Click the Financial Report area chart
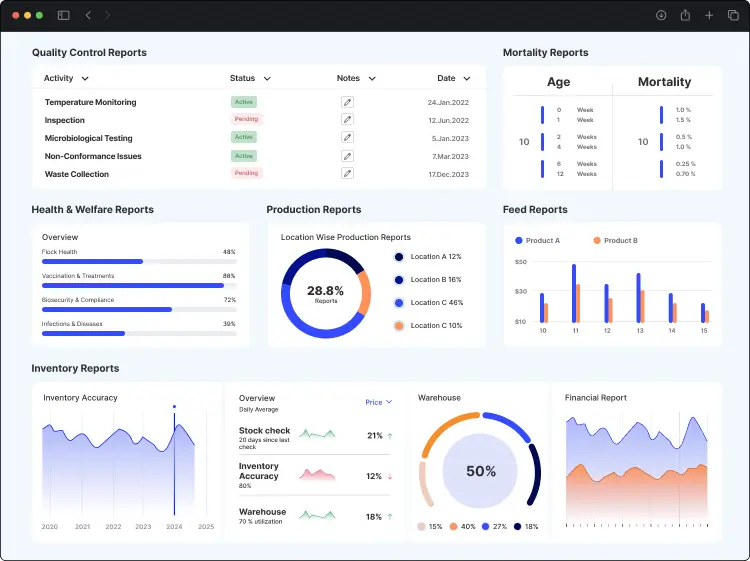The height and width of the screenshot is (561, 750). tap(637, 472)
